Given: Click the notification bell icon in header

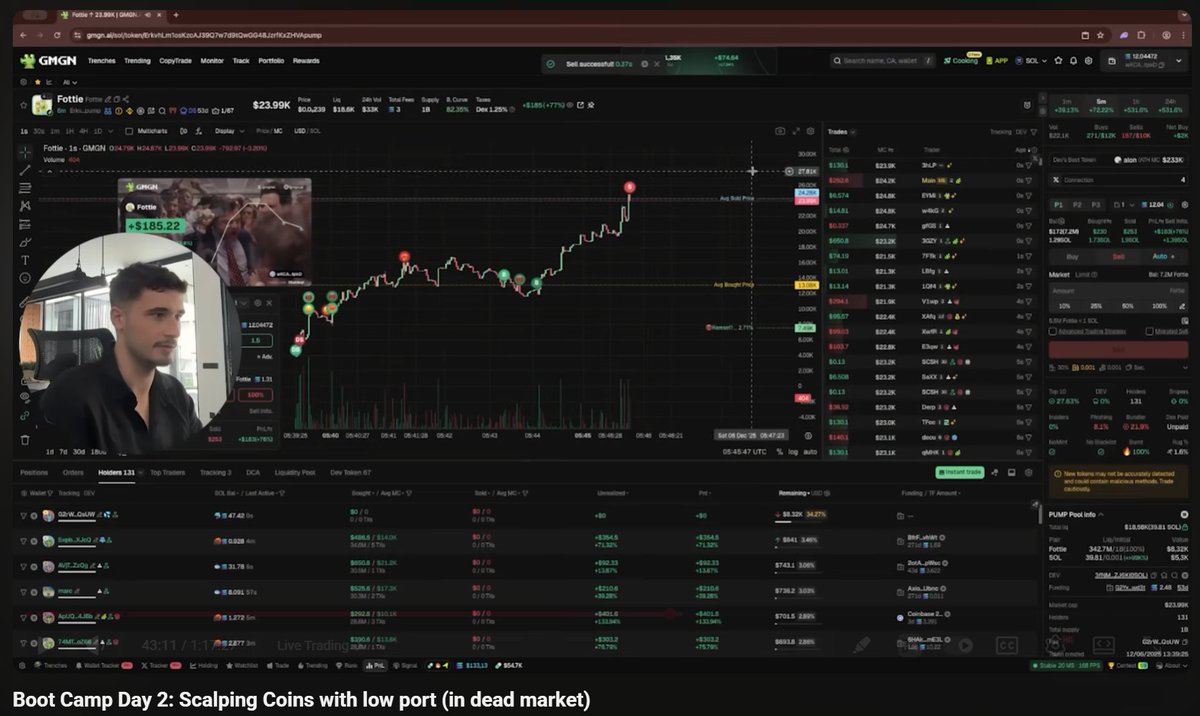Looking at the screenshot, I should tap(1073, 61).
